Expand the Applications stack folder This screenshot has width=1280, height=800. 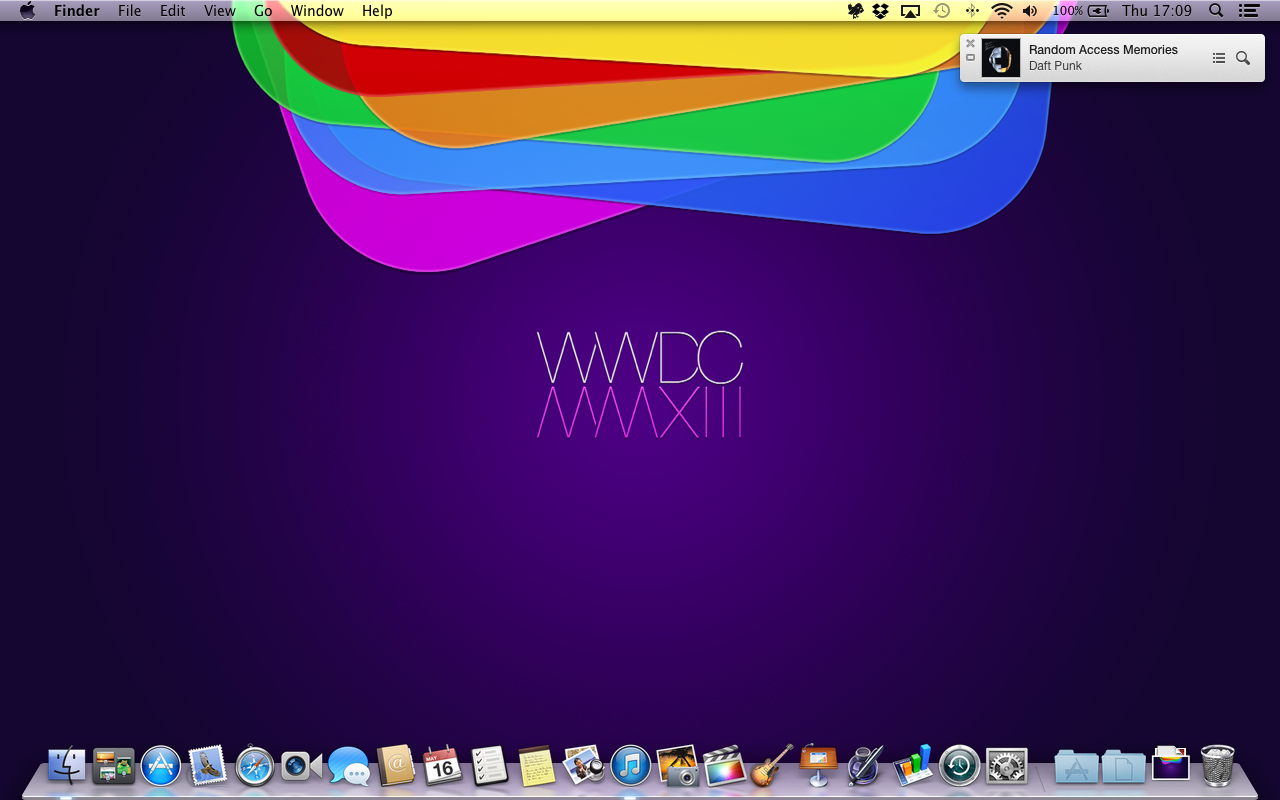[1076, 767]
